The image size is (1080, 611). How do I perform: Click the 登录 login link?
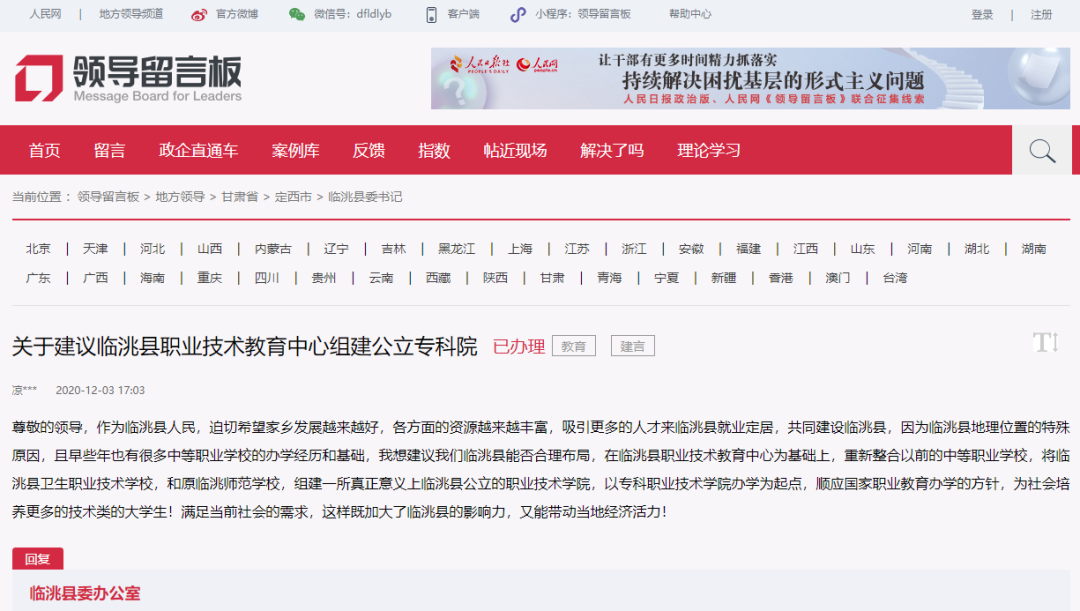click(x=982, y=15)
